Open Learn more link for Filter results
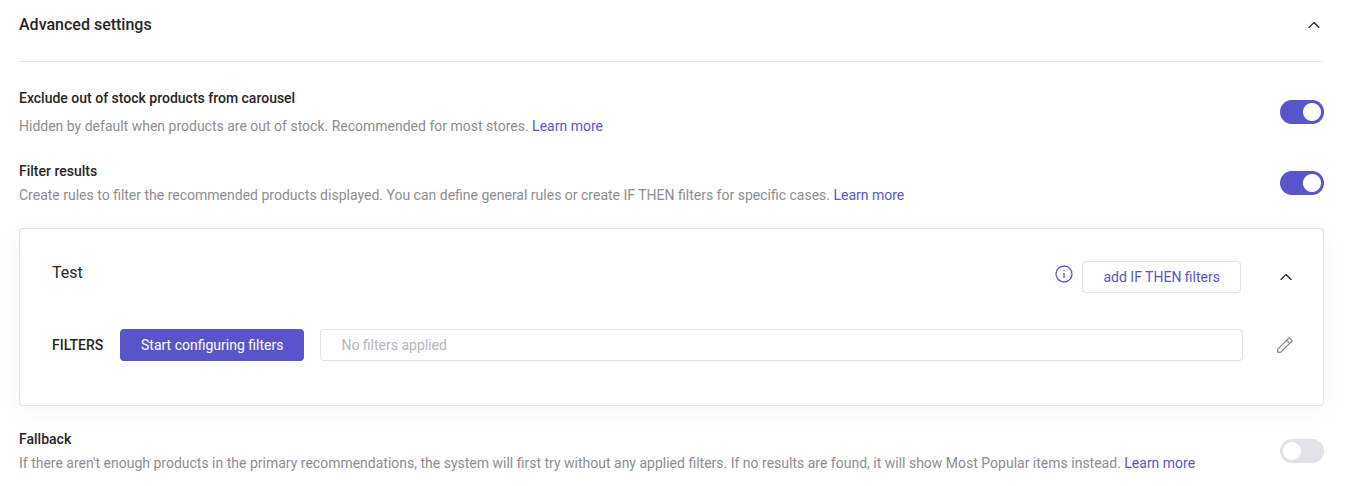This screenshot has width=1346, height=486. click(x=868, y=195)
